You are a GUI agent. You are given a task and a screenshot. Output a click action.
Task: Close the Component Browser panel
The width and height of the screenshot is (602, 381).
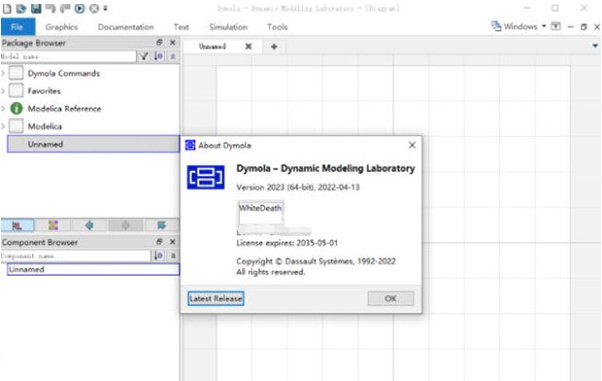click(172, 242)
